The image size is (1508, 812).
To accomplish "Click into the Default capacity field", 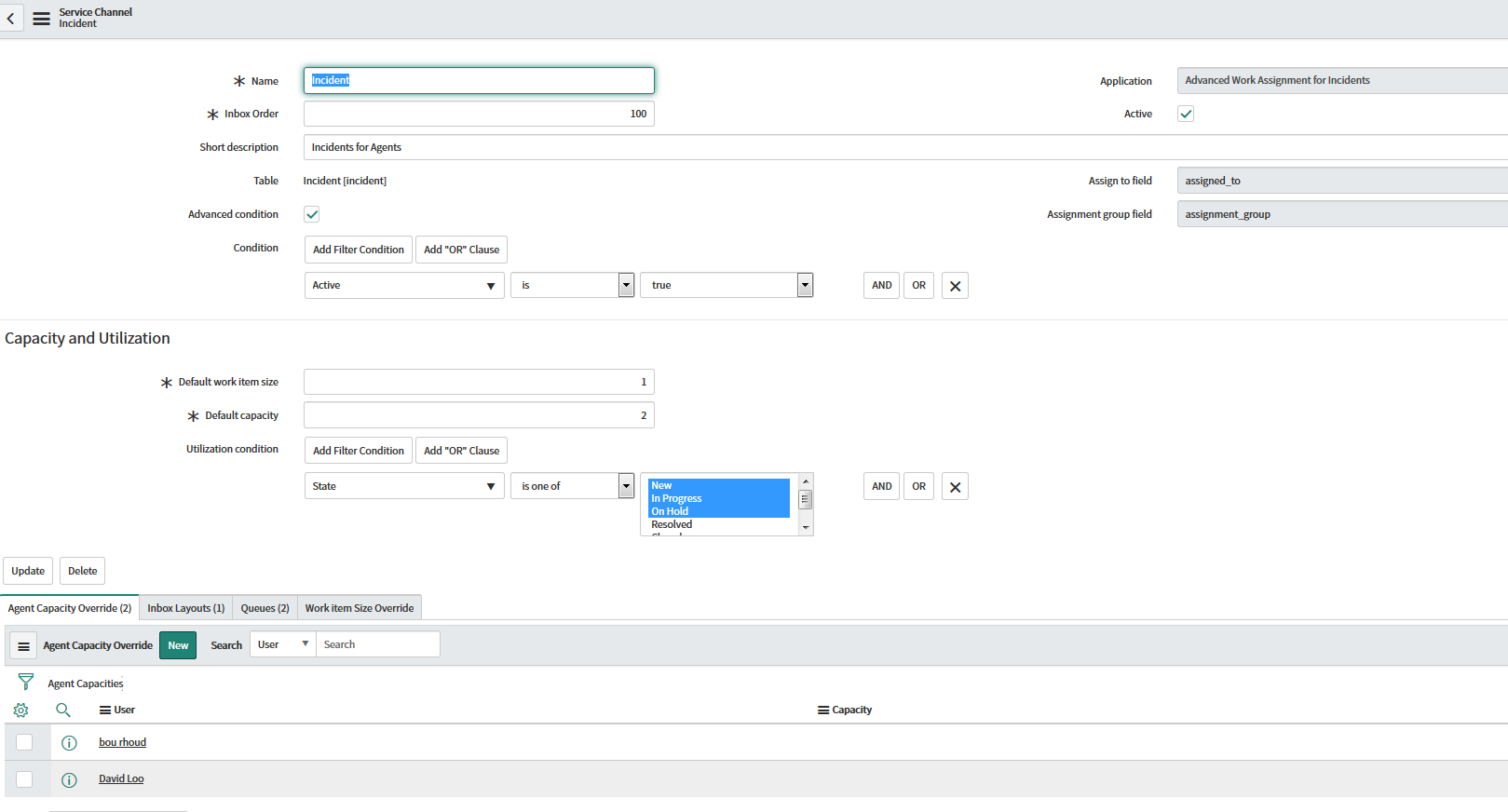I will click(x=479, y=415).
